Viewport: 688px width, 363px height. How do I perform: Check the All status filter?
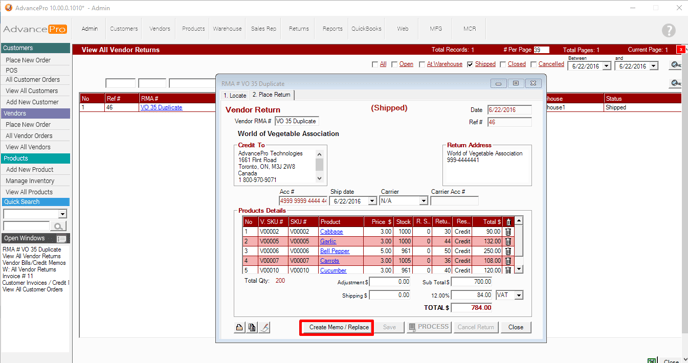click(375, 64)
